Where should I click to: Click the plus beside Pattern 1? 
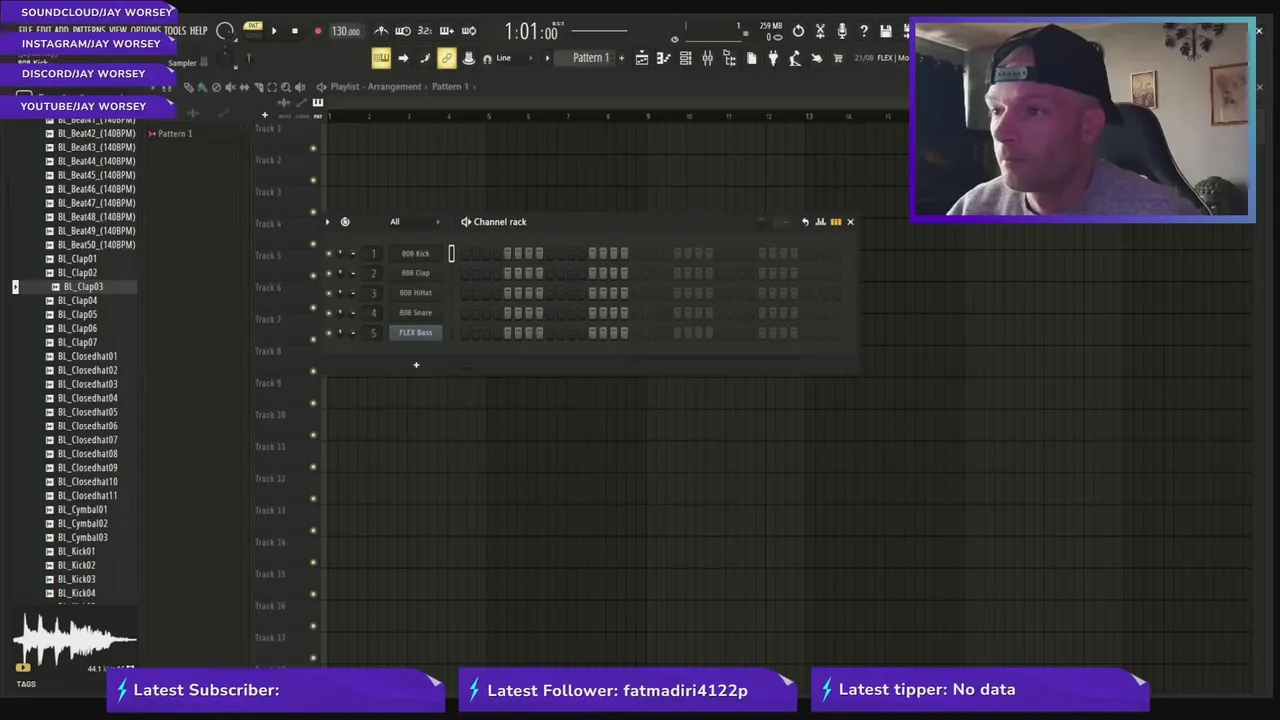click(622, 58)
